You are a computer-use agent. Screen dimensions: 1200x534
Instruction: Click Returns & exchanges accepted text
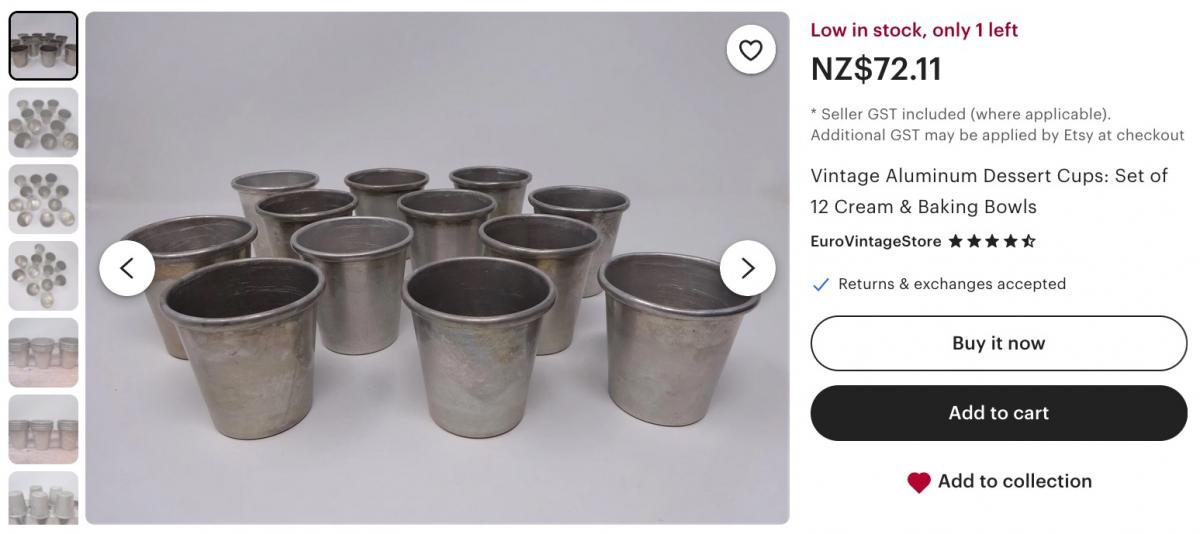(951, 284)
